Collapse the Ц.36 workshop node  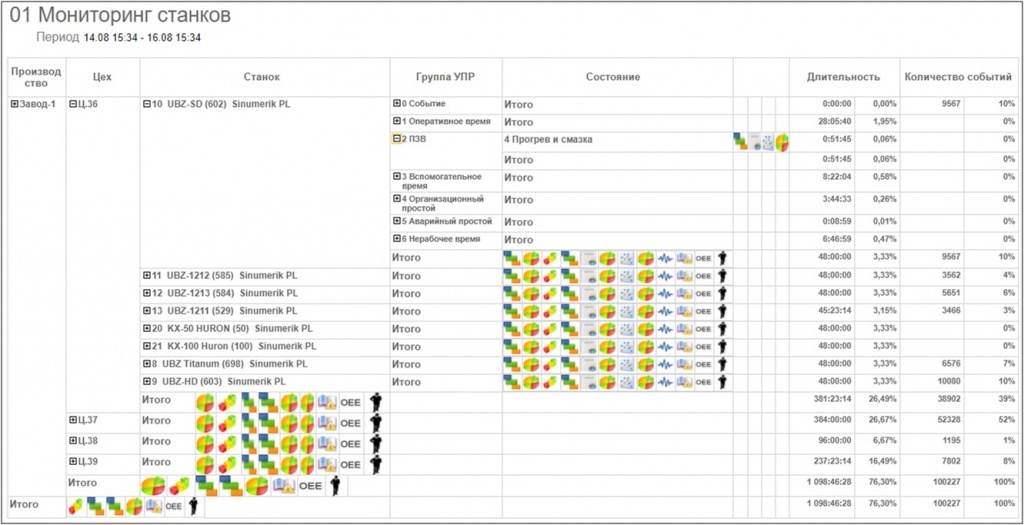coord(73,104)
